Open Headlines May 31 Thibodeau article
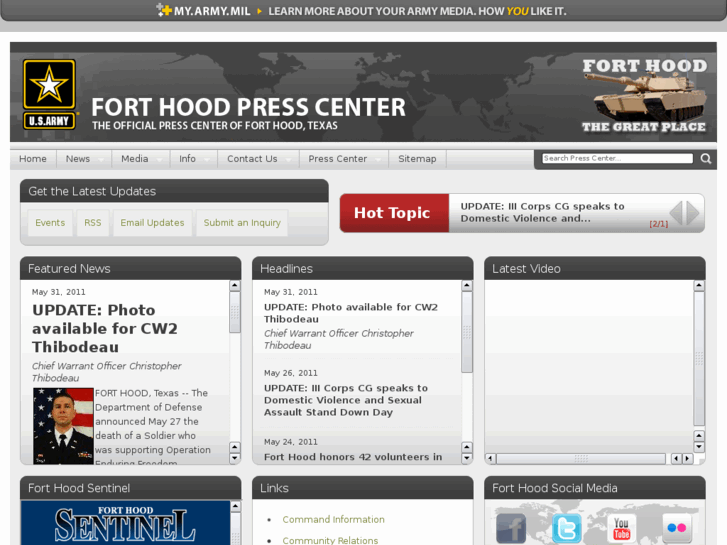This screenshot has width=727, height=545. pyautogui.click(x=351, y=313)
